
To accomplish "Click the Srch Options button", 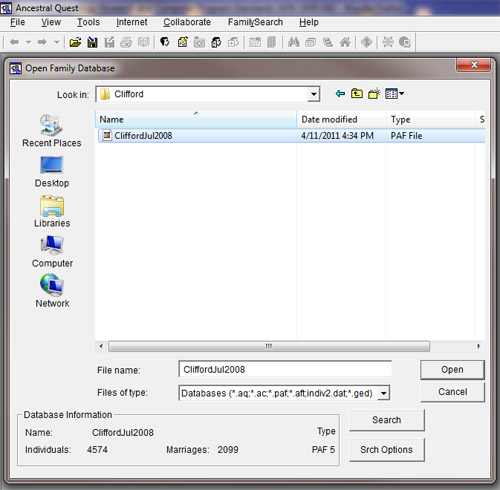I will tap(387, 450).
